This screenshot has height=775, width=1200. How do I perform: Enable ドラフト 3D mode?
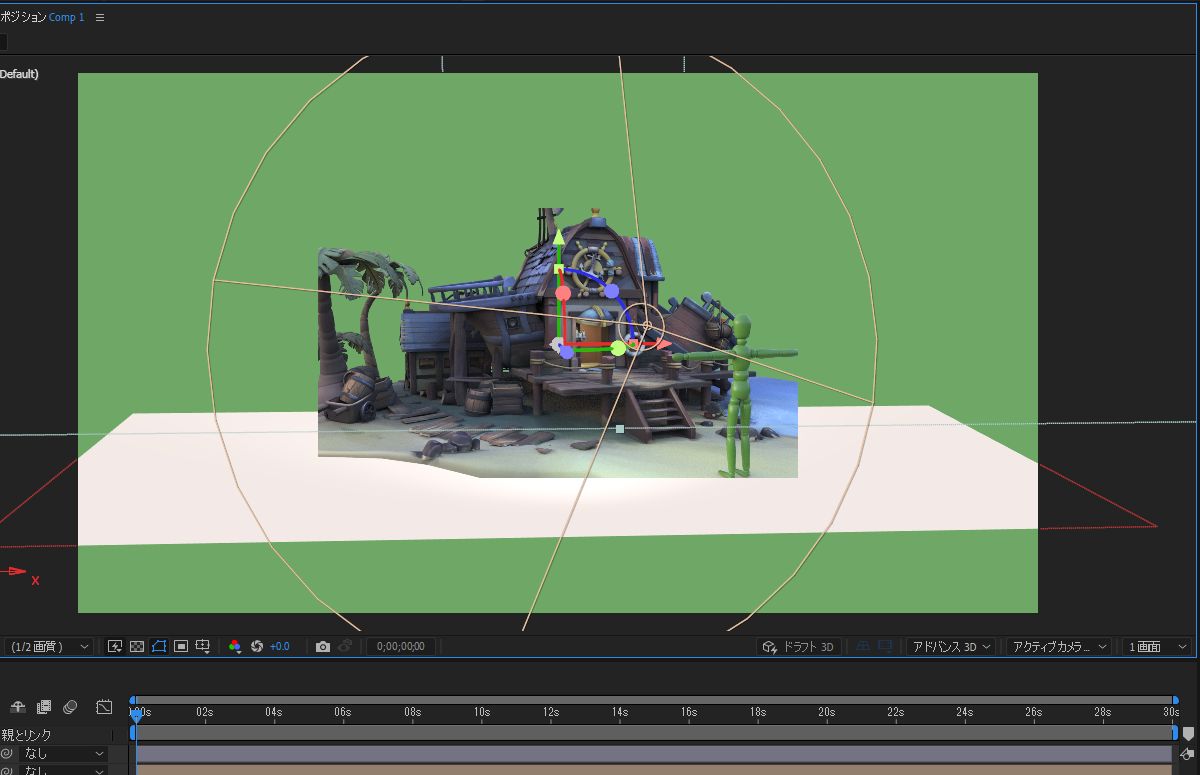(800, 646)
